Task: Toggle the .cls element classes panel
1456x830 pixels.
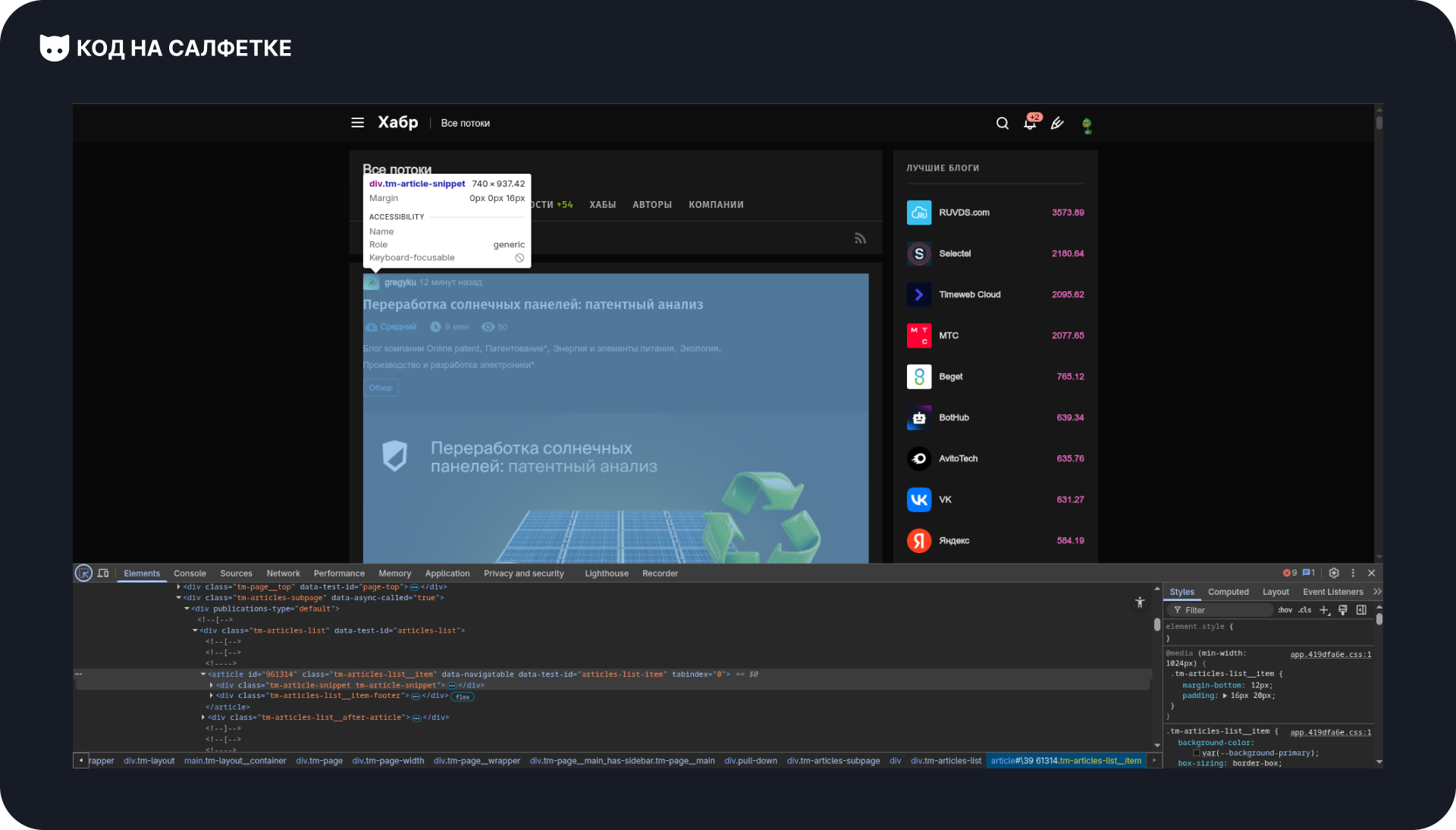Action: tap(1304, 610)
